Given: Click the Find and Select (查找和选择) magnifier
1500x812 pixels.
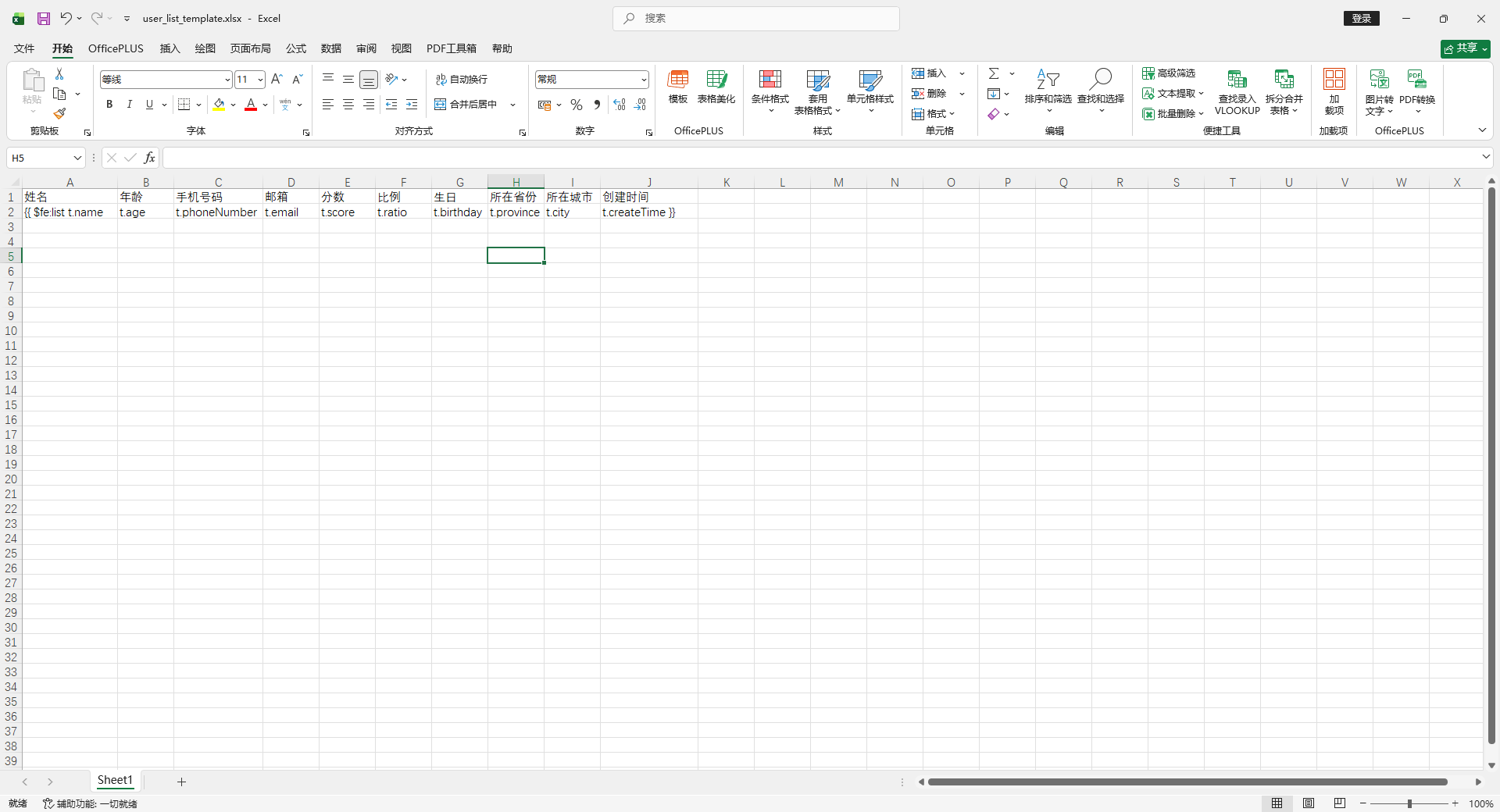Looking at the screenshot, I should 1100,80.
